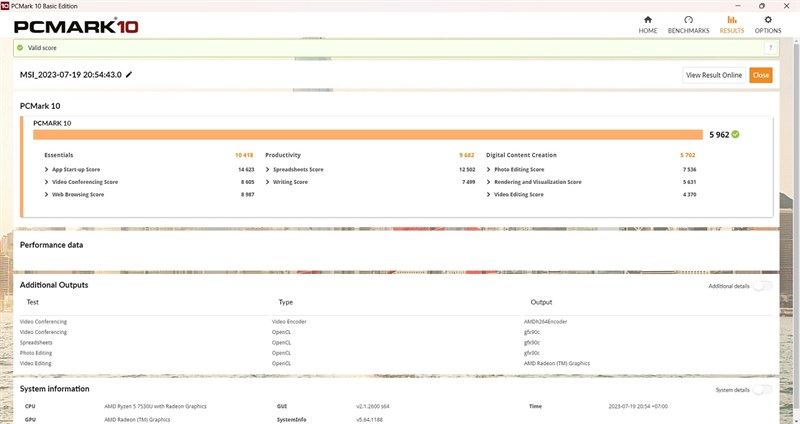800x424 pixels.
Task: Click the Productivity score 9 682
Action: 466,155
